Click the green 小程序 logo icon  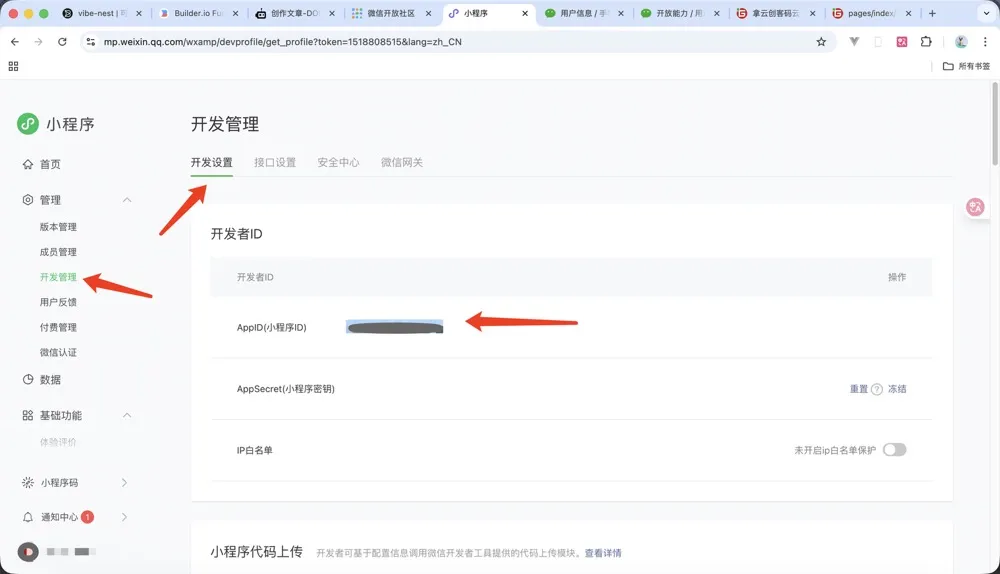point(28,124)
